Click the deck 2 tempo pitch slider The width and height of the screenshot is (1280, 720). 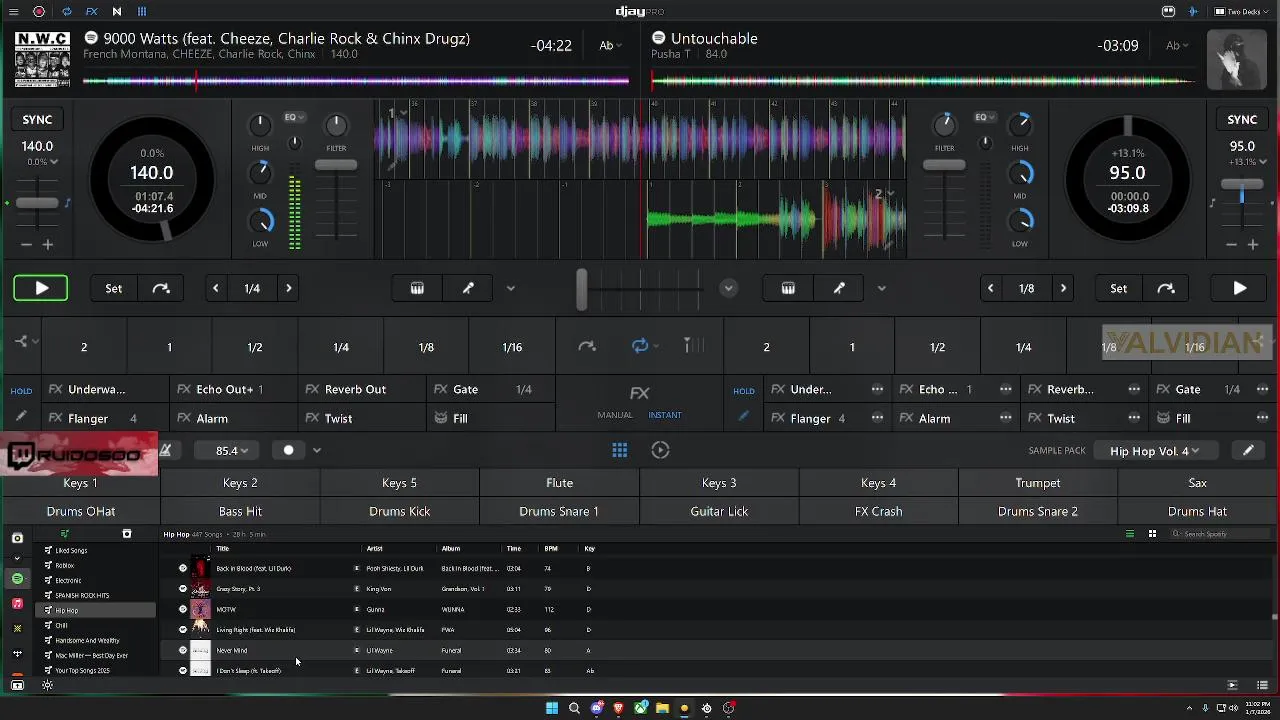click(1242, 184)
